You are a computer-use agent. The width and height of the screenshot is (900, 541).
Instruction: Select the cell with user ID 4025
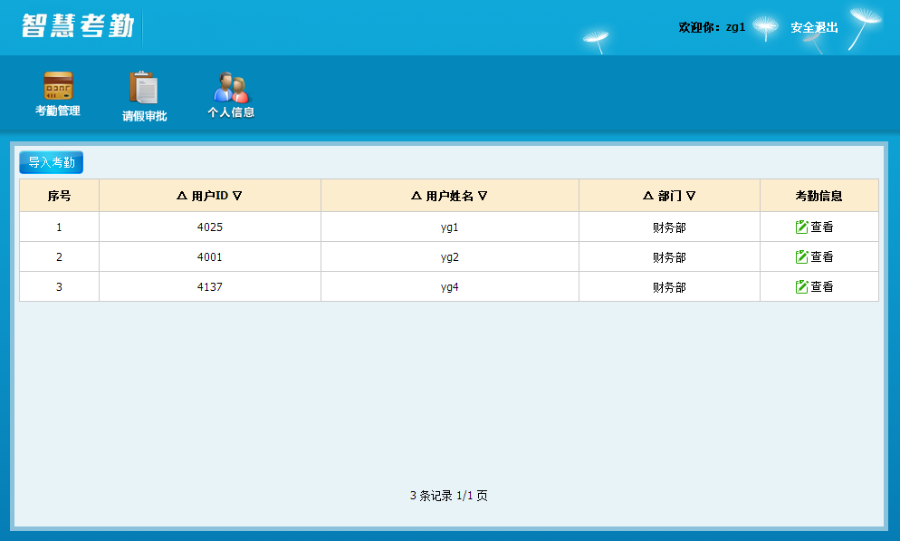click(210, 227)
